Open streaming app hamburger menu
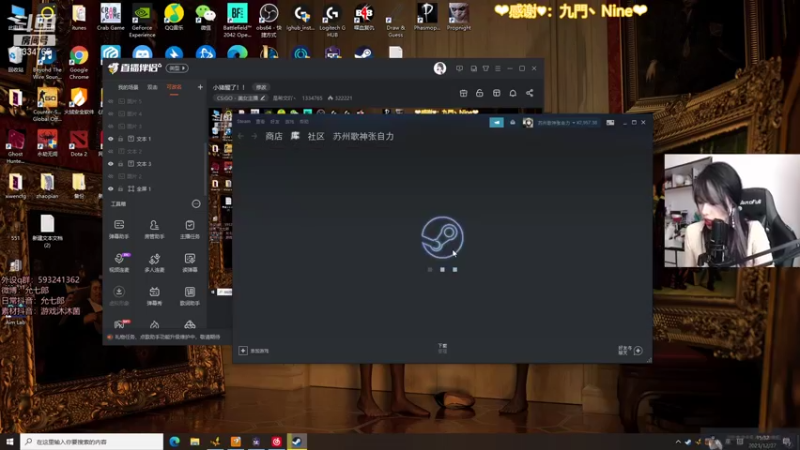The image size is (800, 450). pyautogui.click(x=498, y=68)
